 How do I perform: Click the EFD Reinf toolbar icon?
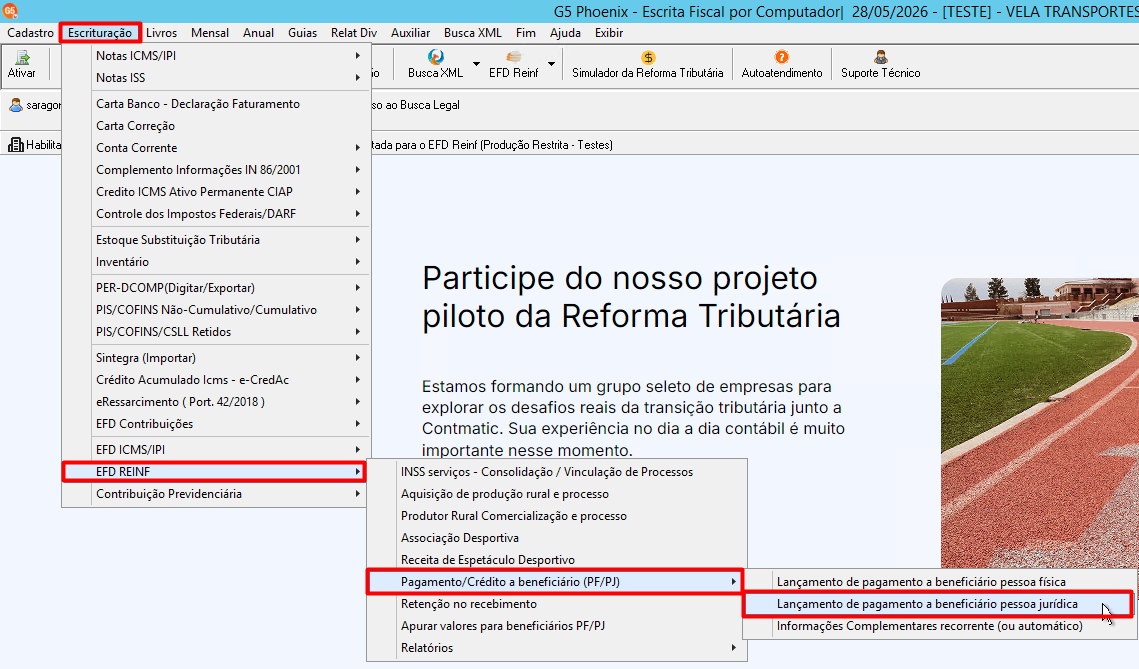pyautogui.click(x=514, y=57)
